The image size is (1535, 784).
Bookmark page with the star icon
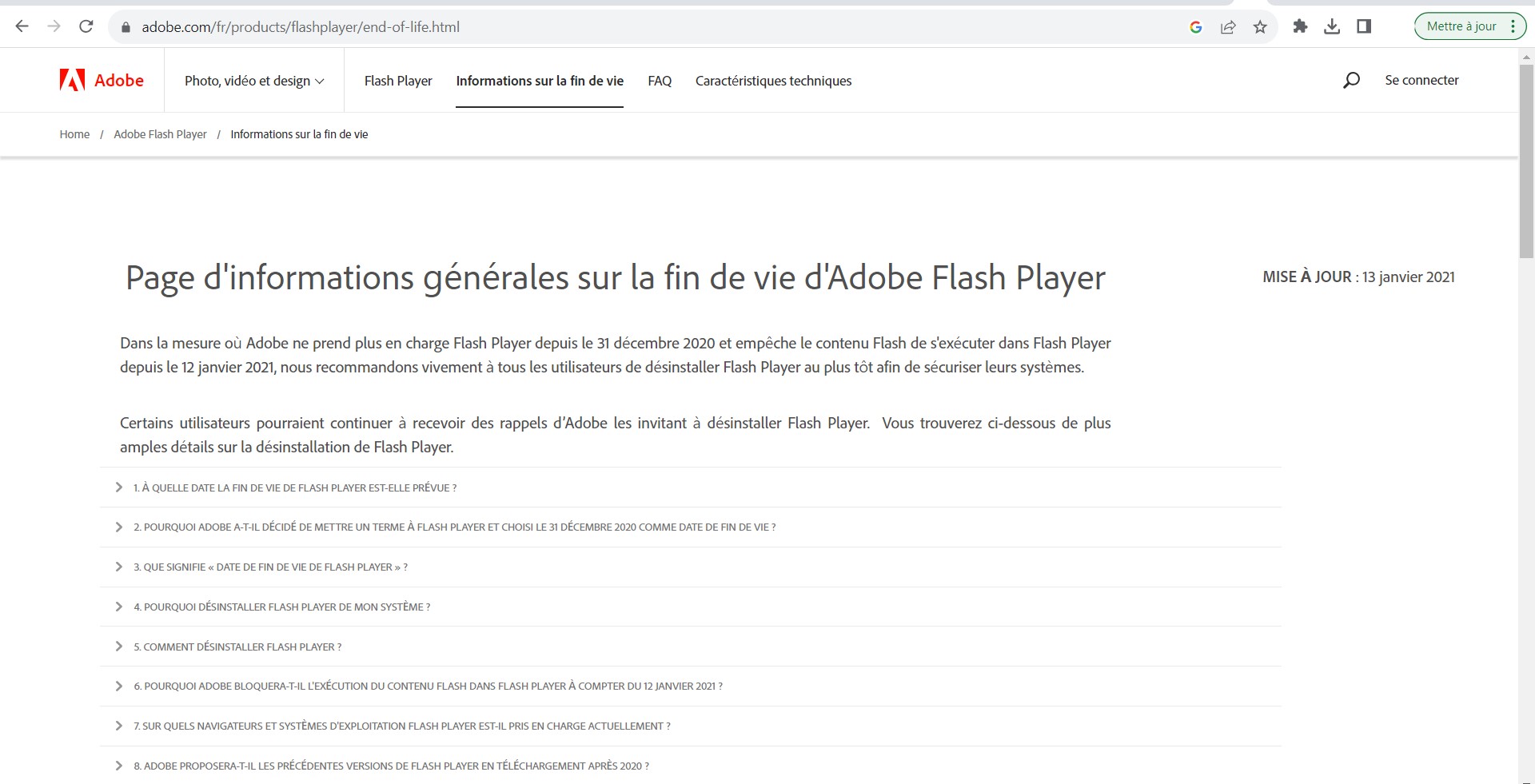point(1260,27)
